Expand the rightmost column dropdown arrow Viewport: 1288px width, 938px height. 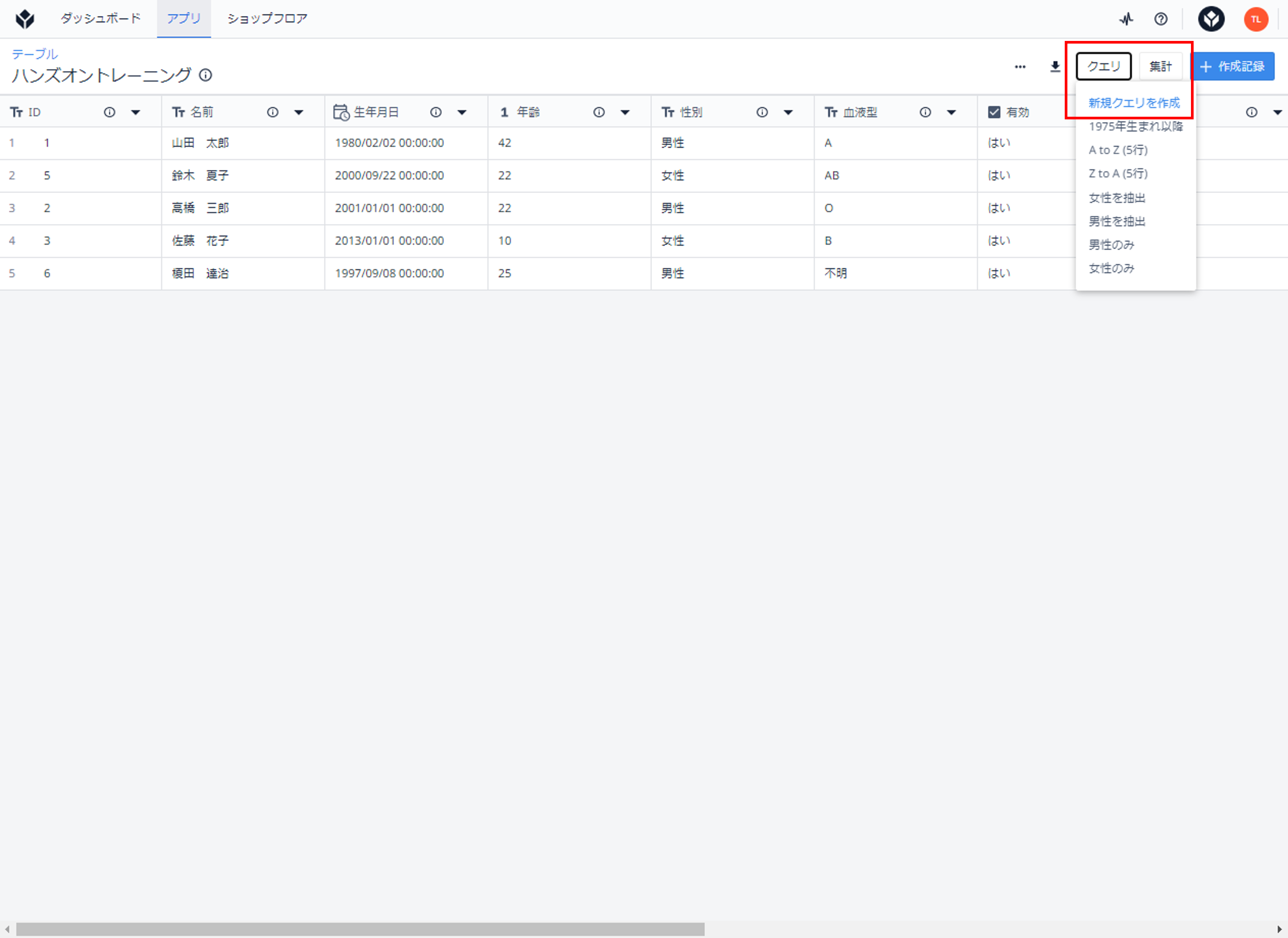click(1278, 113)
